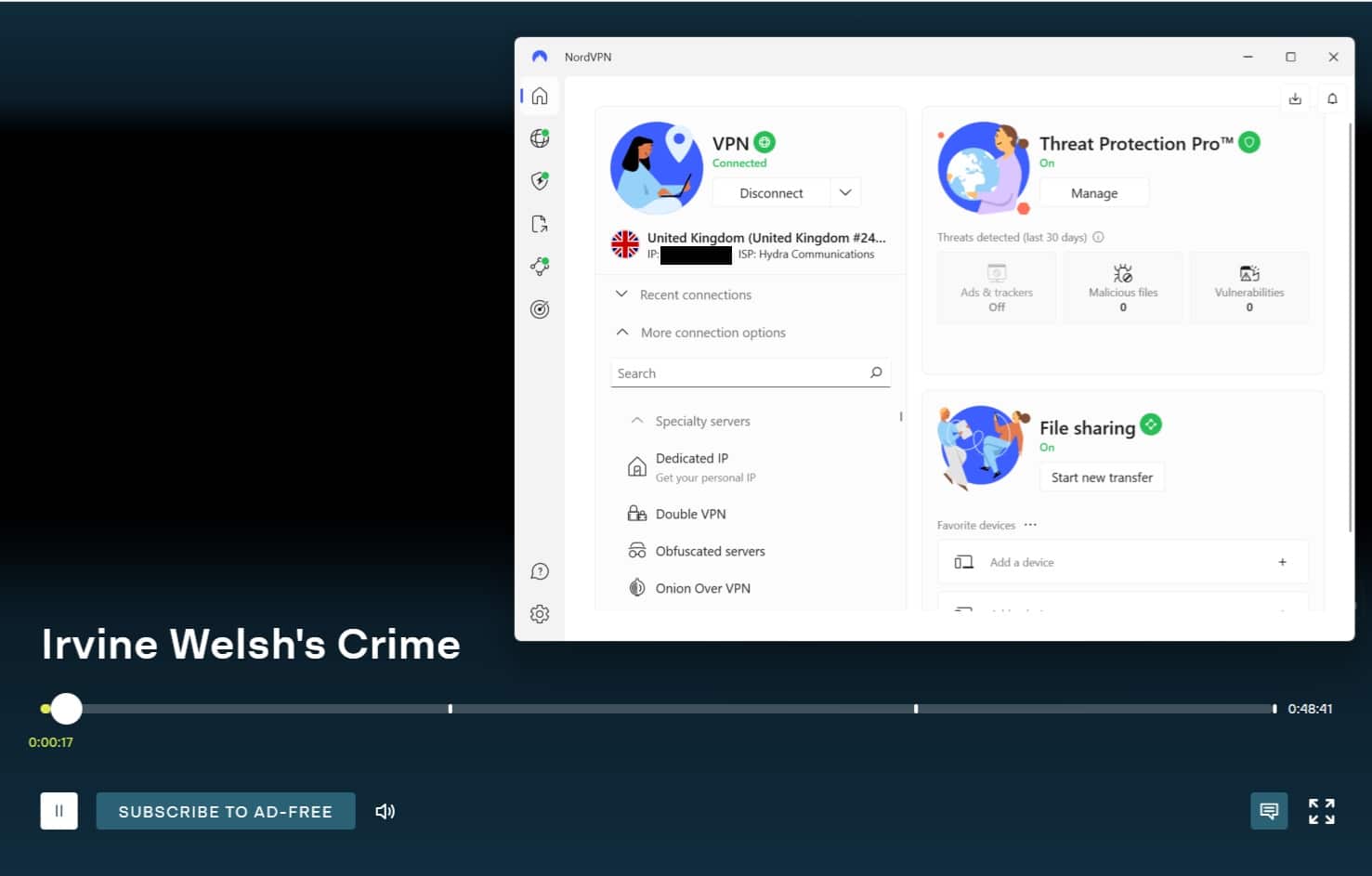Click the Vulnerabilities tile
This screenshot has width=1372, height=876.
1249,288
